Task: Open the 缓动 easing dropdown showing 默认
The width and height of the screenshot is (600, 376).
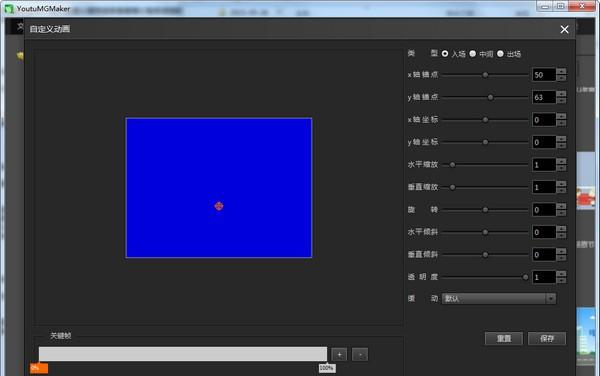Action: point(499,299)
